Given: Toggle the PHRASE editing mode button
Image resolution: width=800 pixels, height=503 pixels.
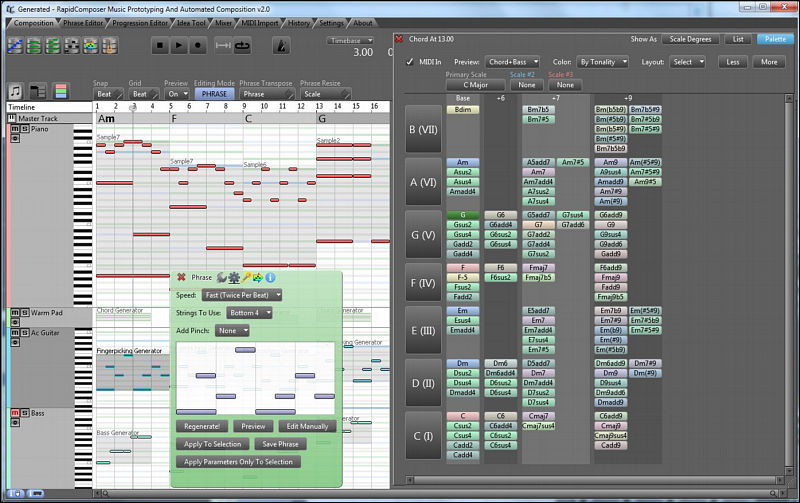Looking at the screenshot, I should 214,94.
